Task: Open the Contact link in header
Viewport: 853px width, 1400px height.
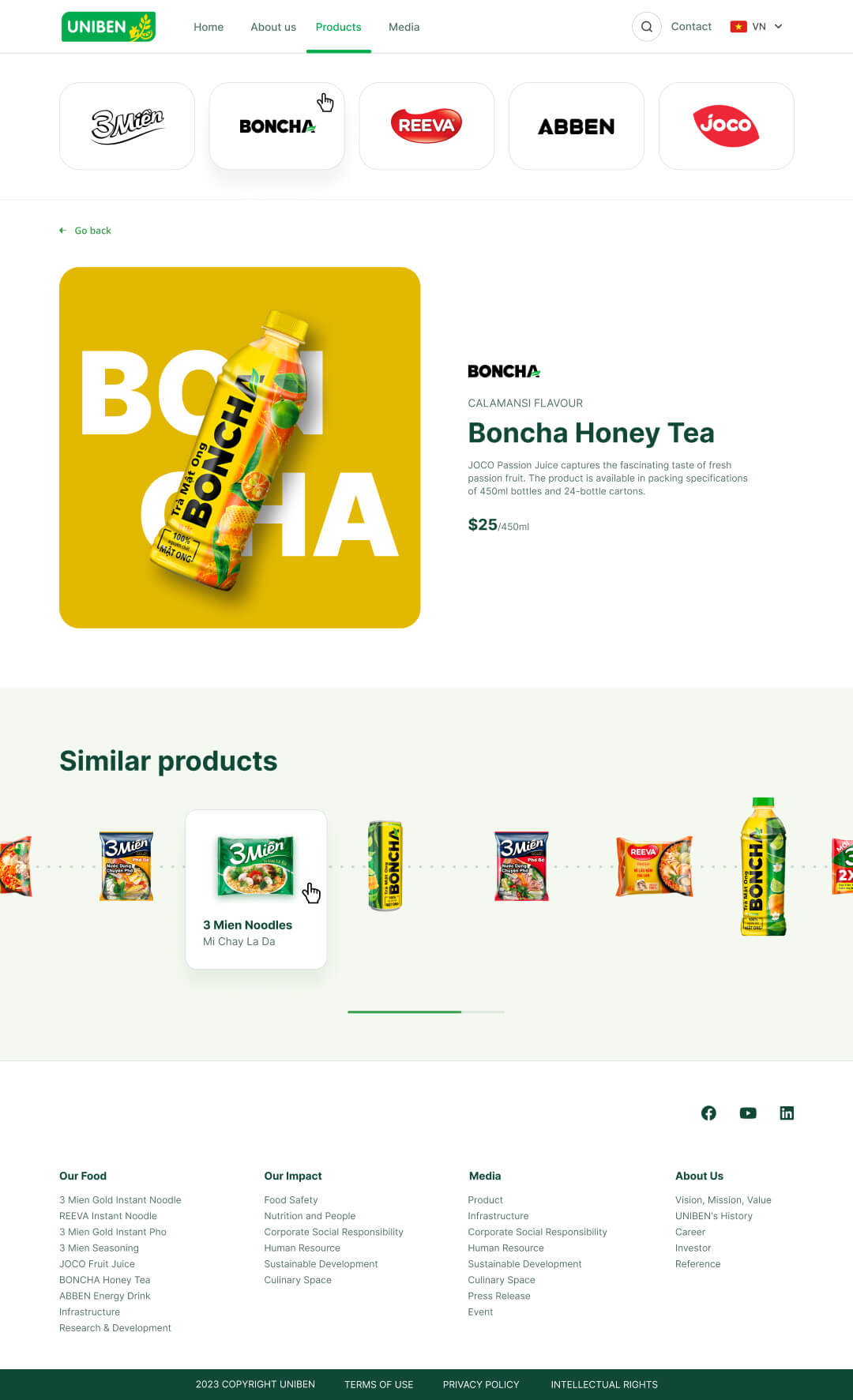Action: tap(691, 27)
